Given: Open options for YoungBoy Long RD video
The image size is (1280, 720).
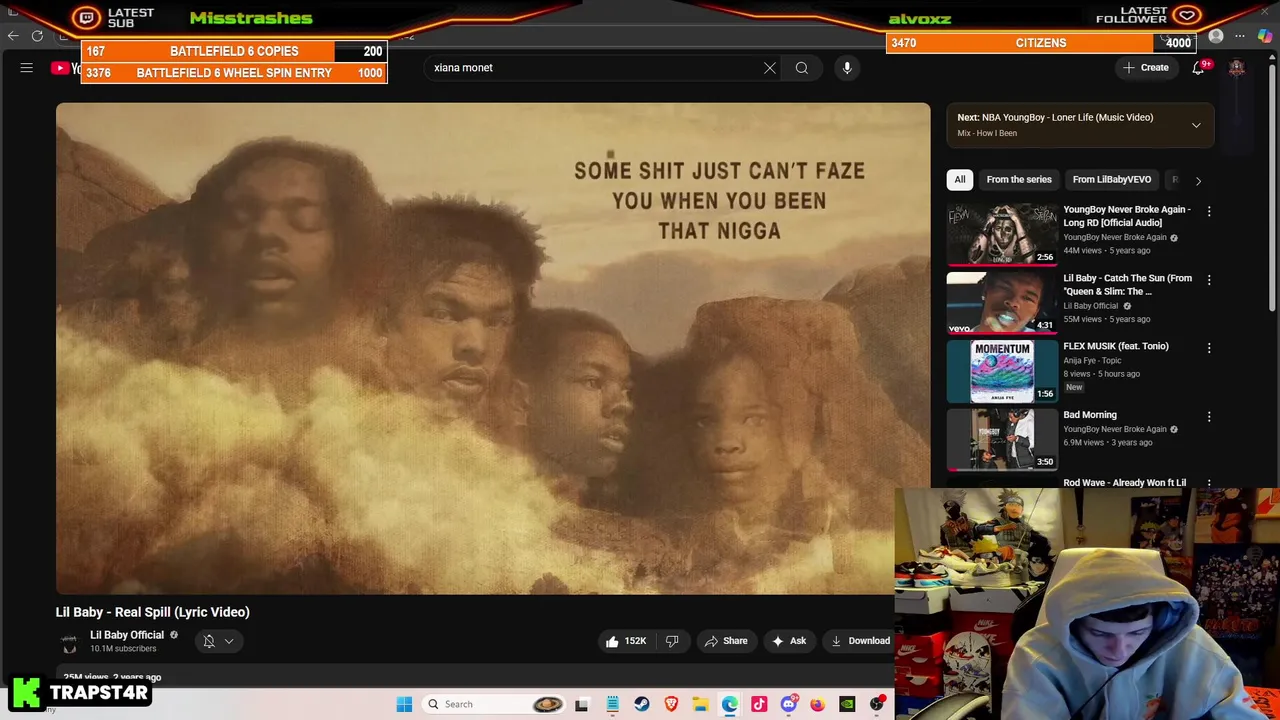Looking at the screenshot, I should tap(1209, 212).
